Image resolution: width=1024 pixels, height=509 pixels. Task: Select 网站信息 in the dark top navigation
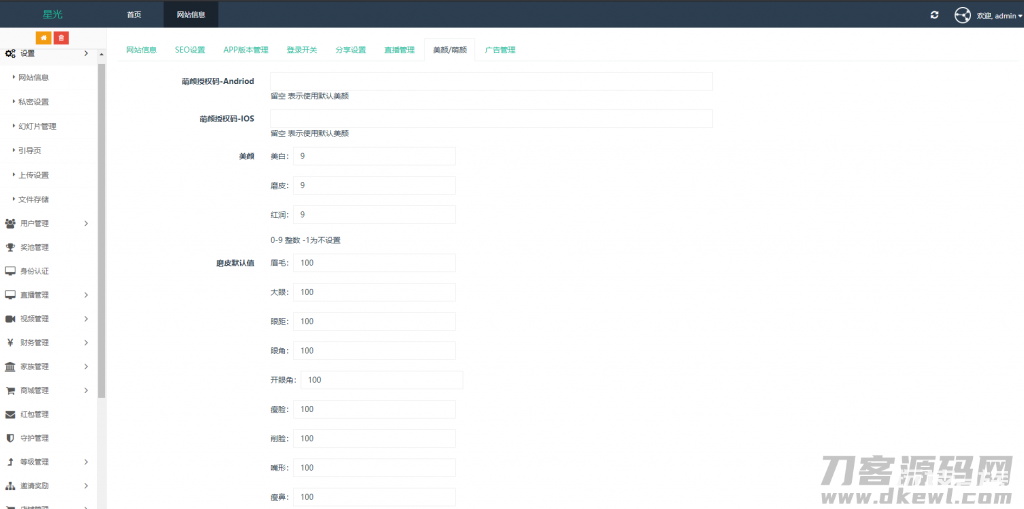coord(191,15)
